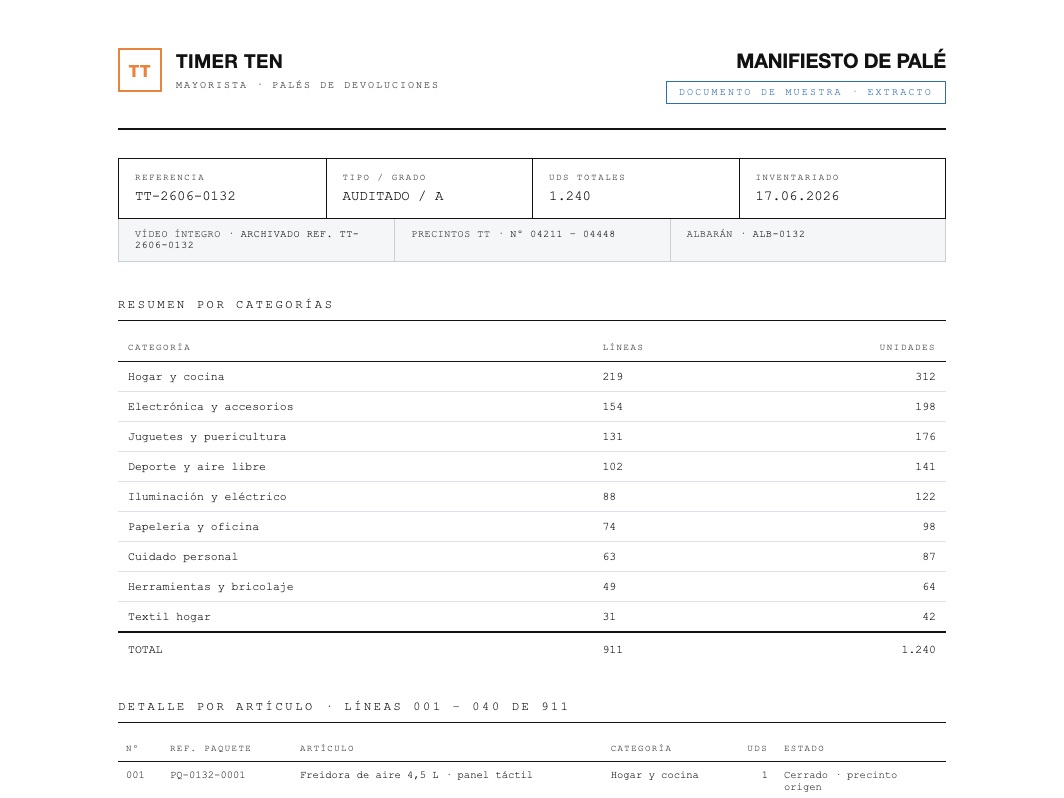Image resolution: width=1064 pixels, height=798 pixels.
Task: Click the orange TT logo icon
Action: click(140, 70)
